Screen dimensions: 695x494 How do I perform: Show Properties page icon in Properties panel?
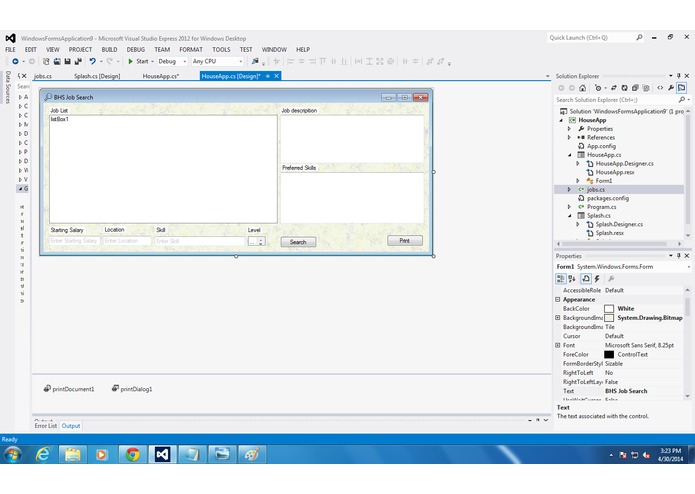click(x=586, y=279)
